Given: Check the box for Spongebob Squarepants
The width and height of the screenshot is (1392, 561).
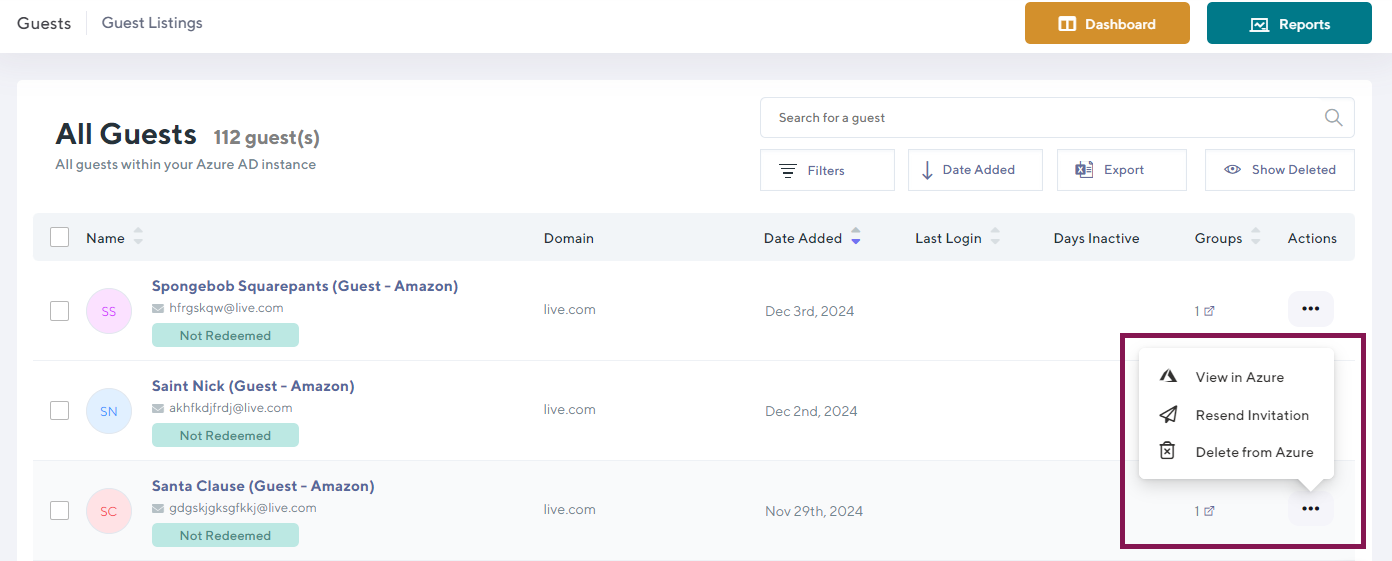Looking at the screenshot, I should coord(60,311).
